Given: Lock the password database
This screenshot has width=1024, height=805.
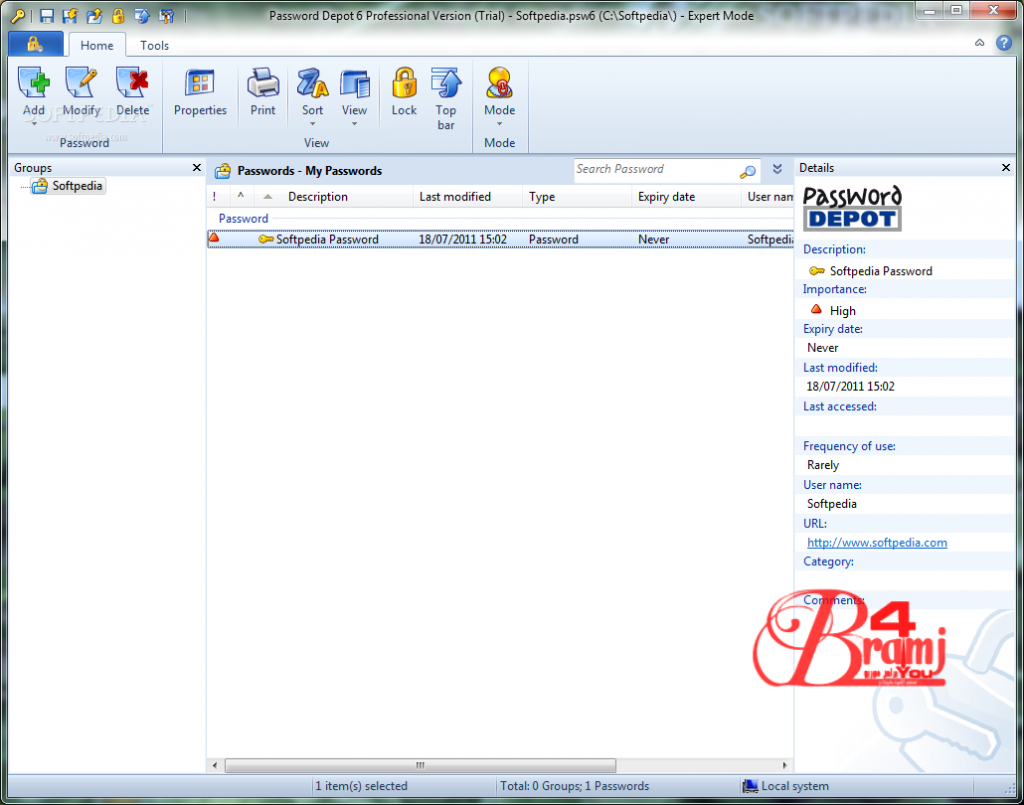Looking at the screenshot, I should pyautogui.click(x=404, y=92).
